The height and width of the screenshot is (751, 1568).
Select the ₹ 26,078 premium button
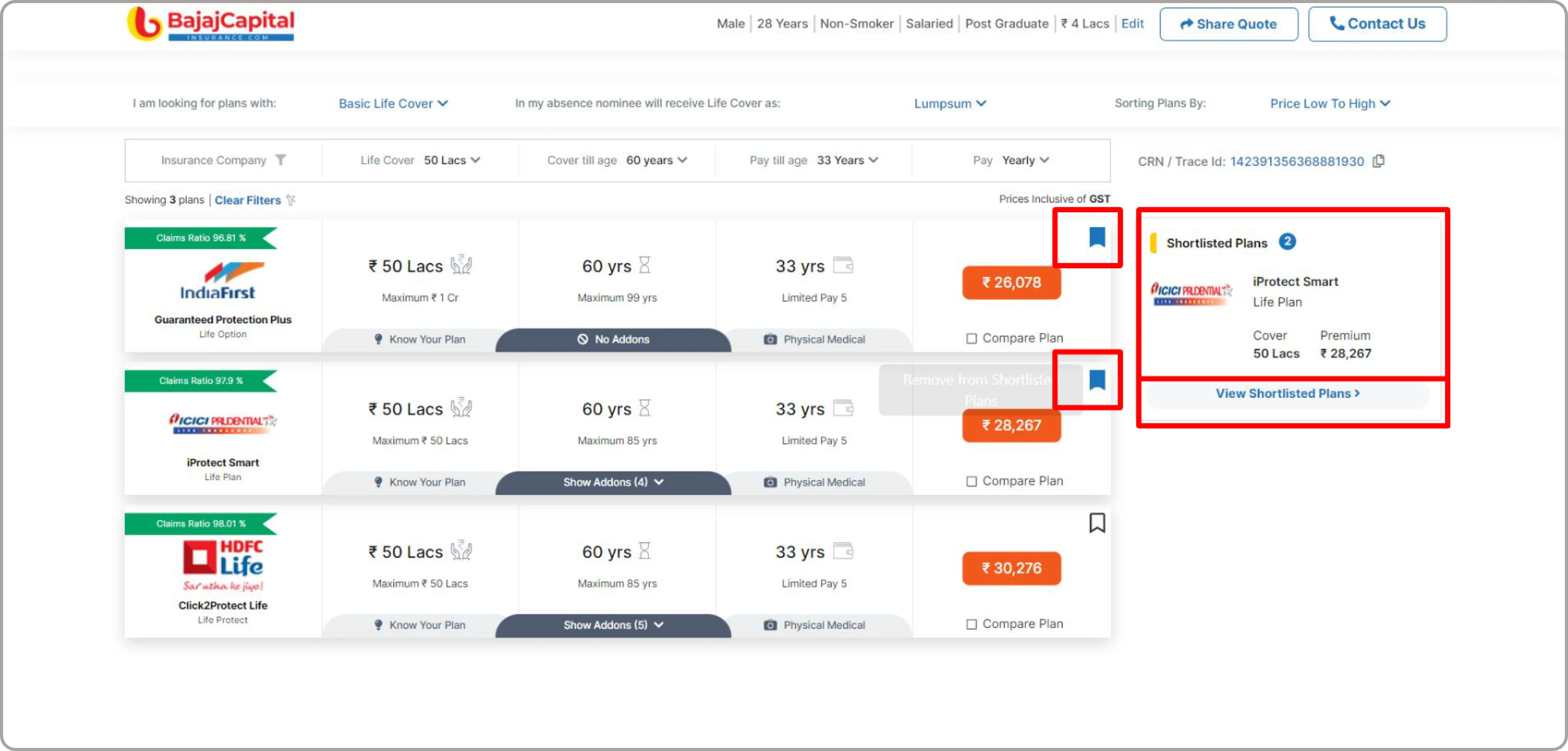(1011, 283)
